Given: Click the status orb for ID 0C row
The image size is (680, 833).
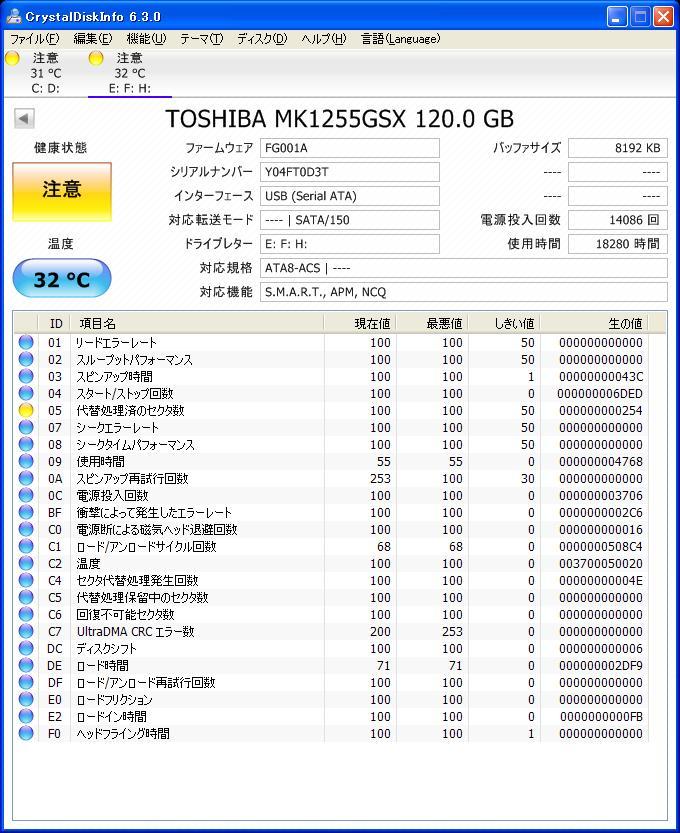Looking at the screenshot, I should point(26,495).
